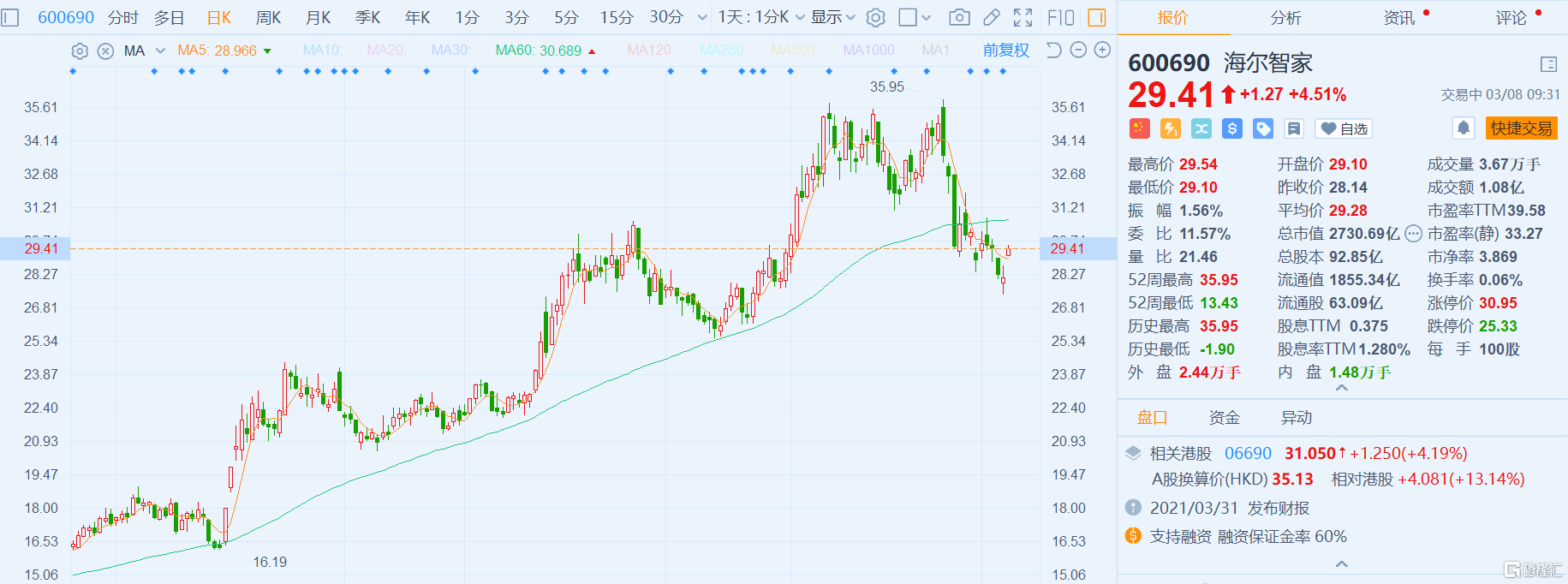Click the 快捷交易 quick trade button
Screen dimensions: 1568x584
1521,128
